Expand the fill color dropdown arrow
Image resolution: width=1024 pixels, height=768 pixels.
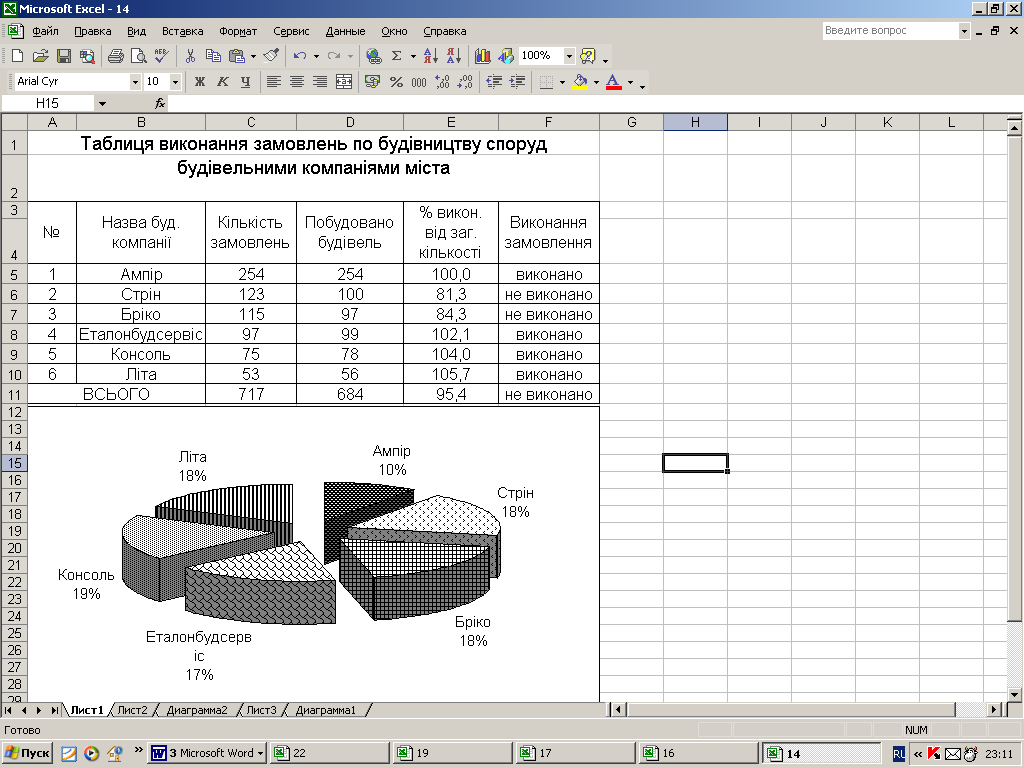[x=596, y=82]
